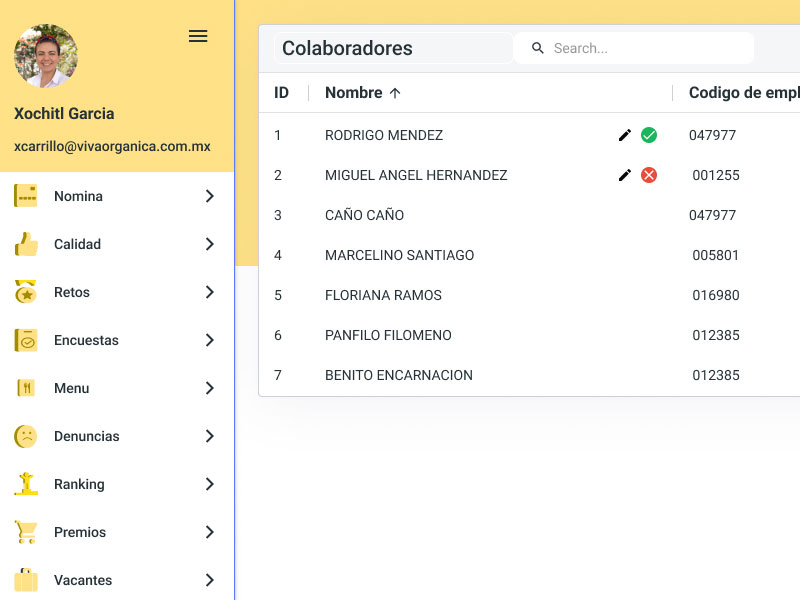This screenshot has height=600, width=800.
Task: Click the Retos medal icon
Action: [x=26, y=292]
